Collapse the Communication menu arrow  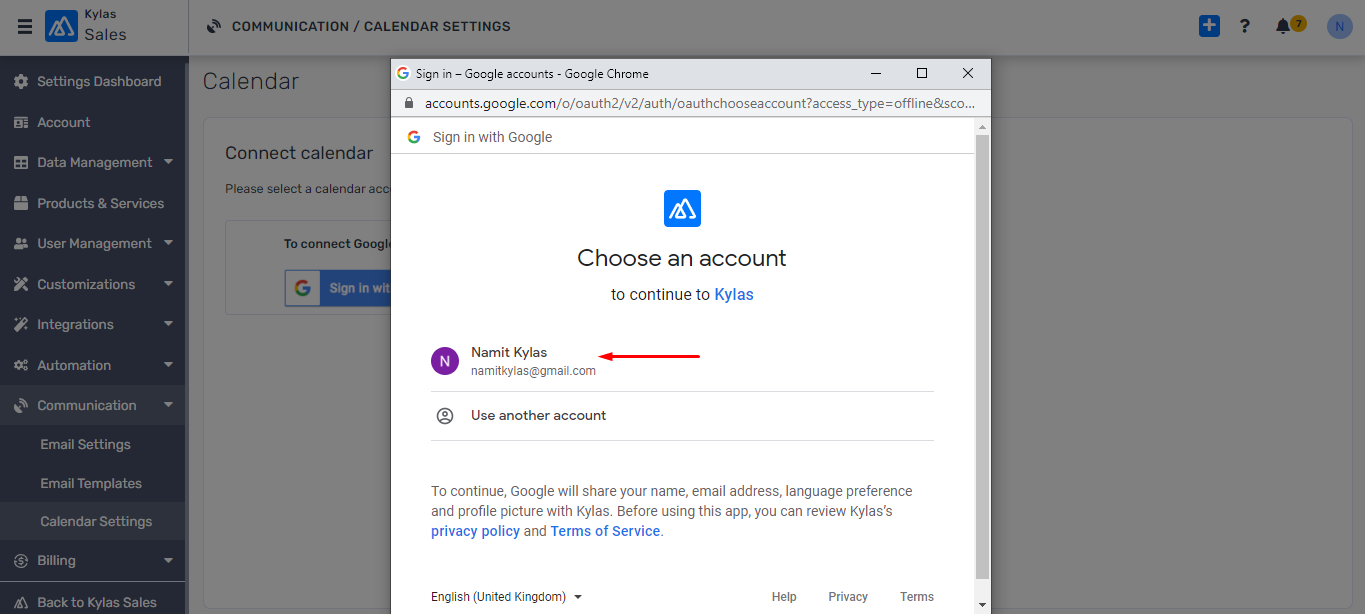(x=168, y=404)
